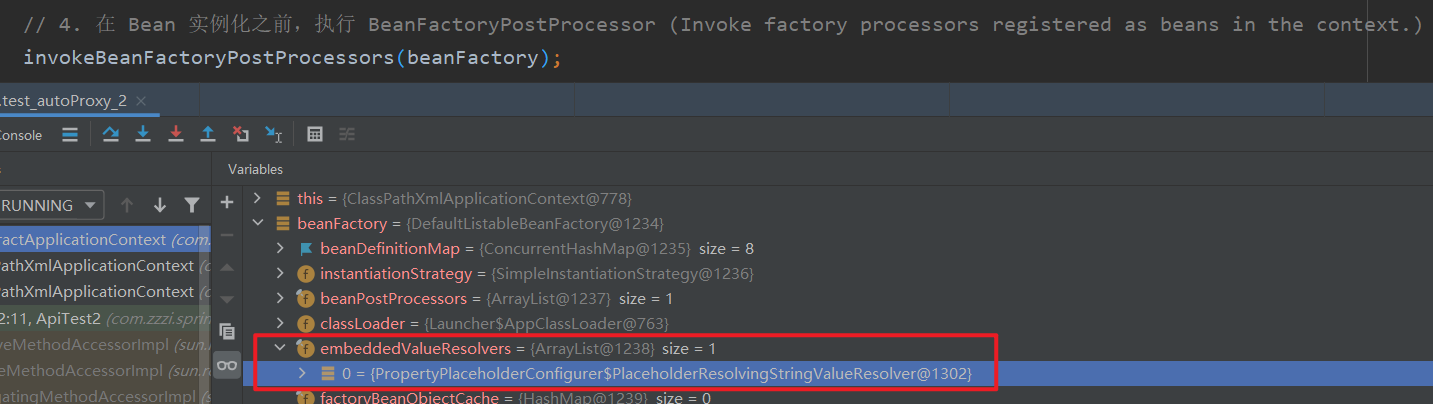Screen dimensions: 1433x404
Task: Click the red Force Step Into icon
Action: [x=176, y=134]
